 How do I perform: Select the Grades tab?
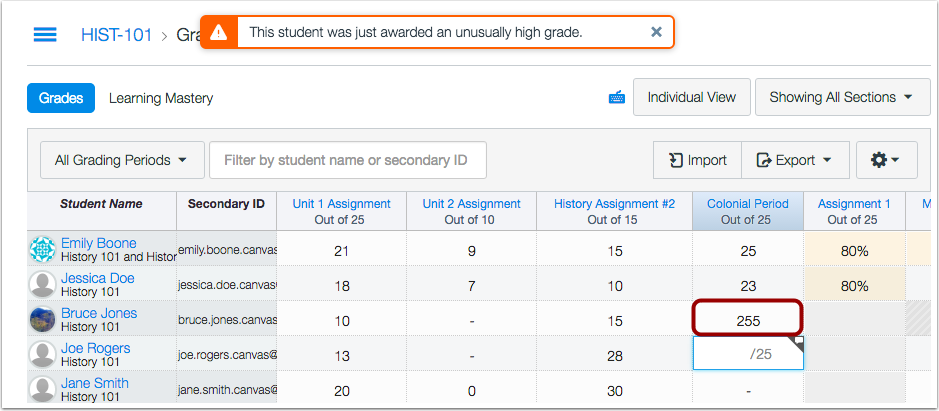pos(60,98)
